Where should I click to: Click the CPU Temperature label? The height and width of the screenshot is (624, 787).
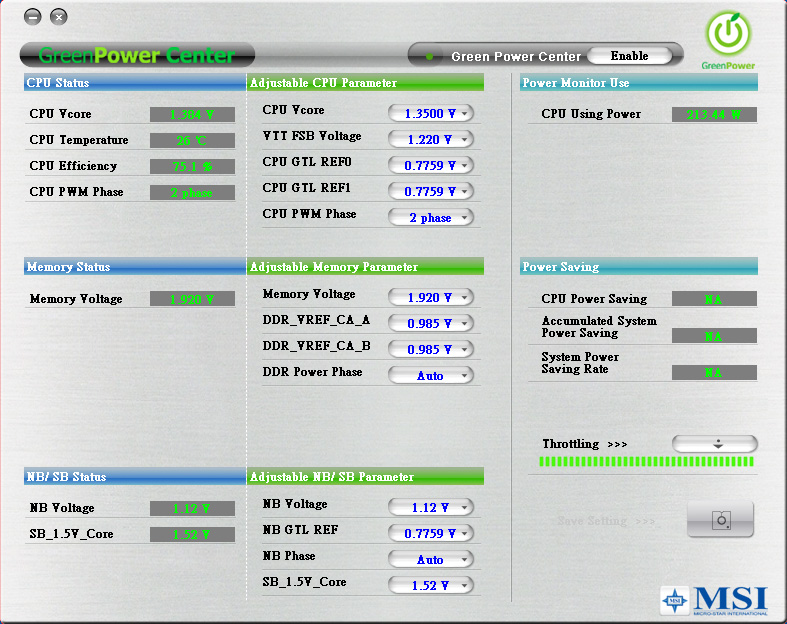[79, 140]
